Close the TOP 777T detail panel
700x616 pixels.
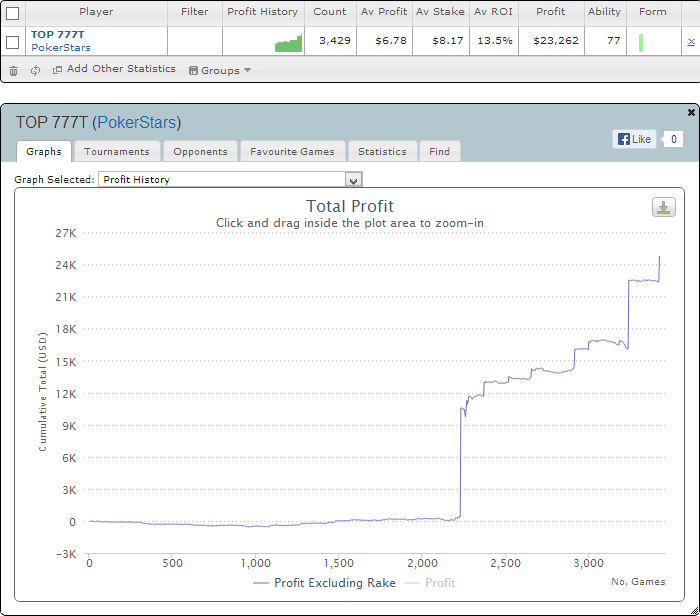(691, 112)
